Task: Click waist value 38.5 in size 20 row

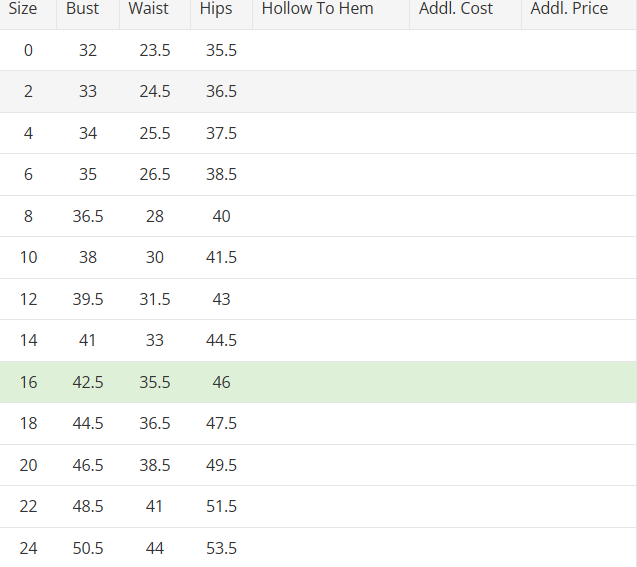Action: click(x=155, y=465)
